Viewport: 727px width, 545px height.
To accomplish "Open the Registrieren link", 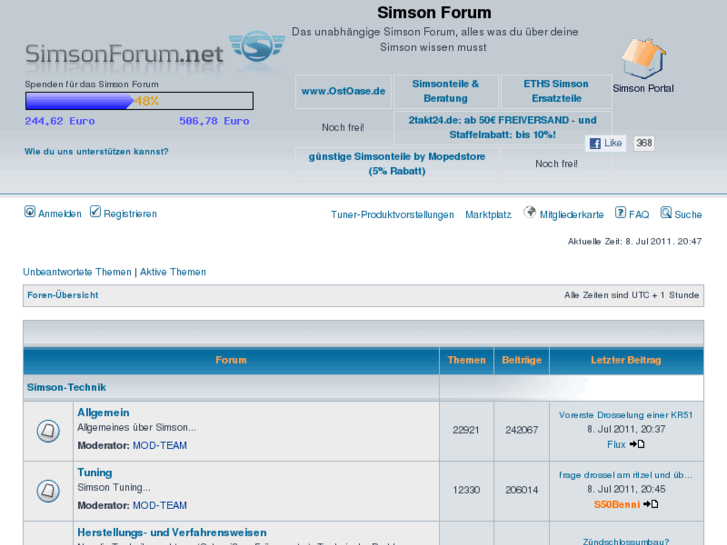I will pos(130,214).
